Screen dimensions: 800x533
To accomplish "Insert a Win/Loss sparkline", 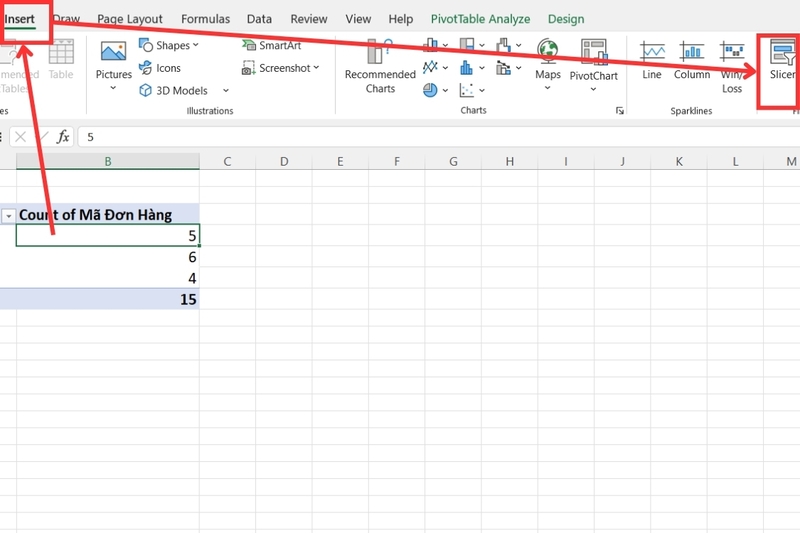I will pos(732,66).
